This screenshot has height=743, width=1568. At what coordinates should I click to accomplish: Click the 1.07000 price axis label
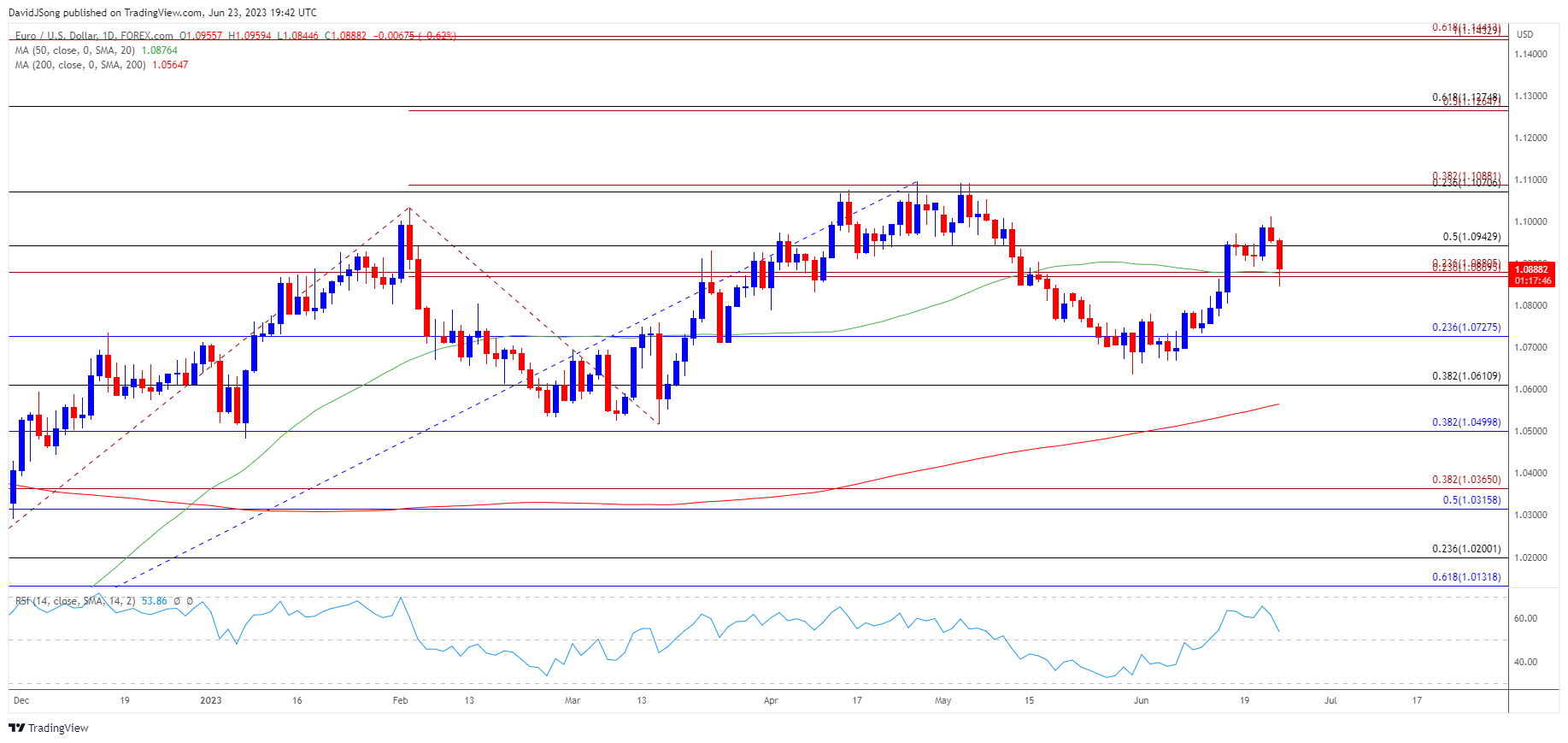1530,347
